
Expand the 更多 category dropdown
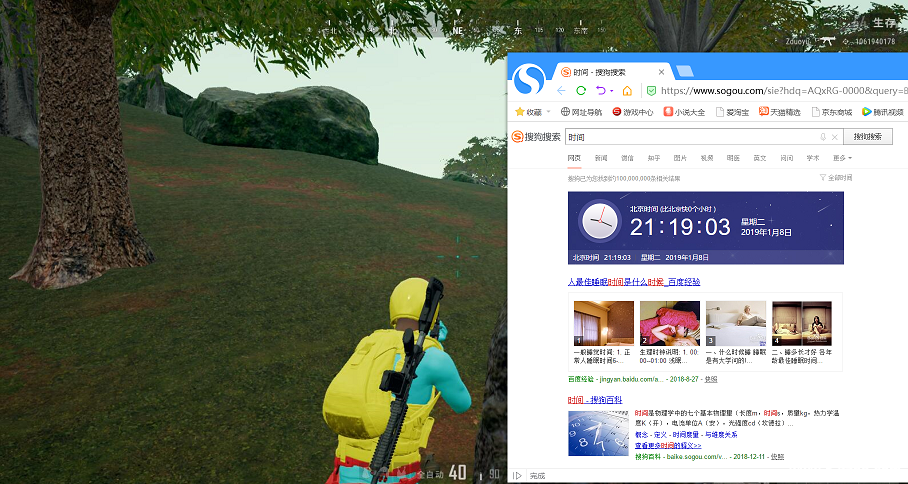tap(842, 158)
